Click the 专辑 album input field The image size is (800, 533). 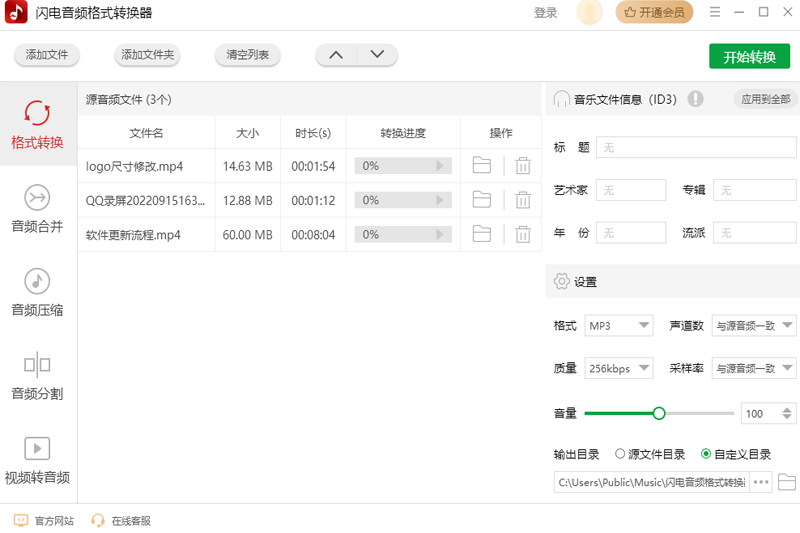[x=755, y=190]
